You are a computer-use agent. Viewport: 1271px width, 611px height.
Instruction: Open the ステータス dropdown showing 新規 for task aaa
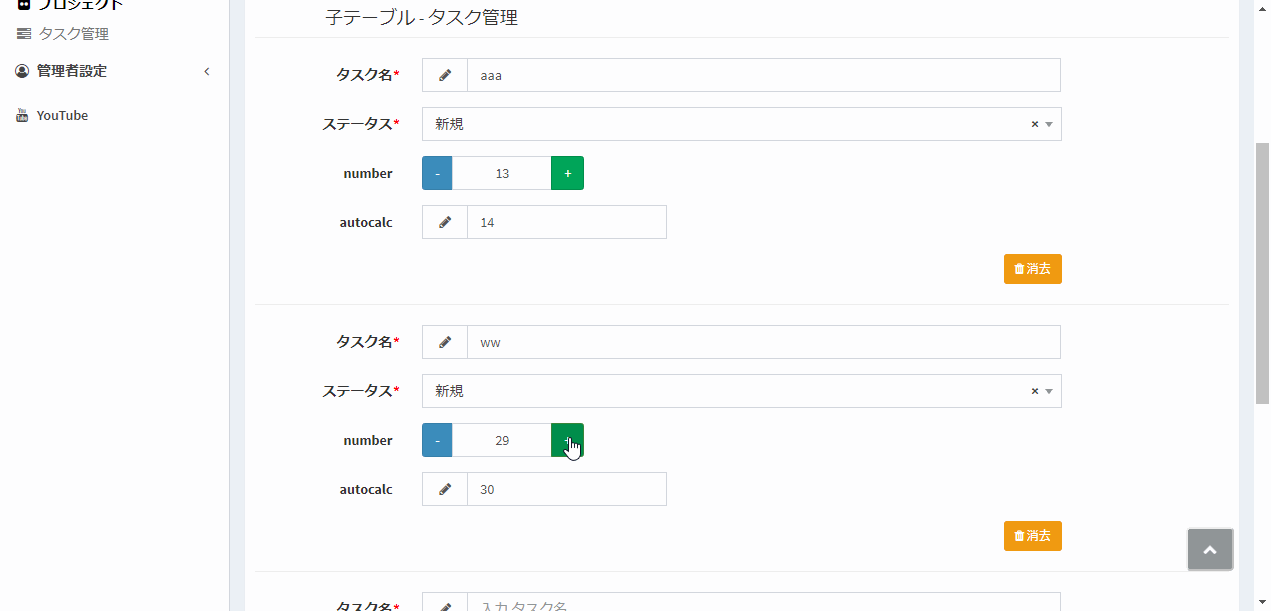pos(1047,124)
